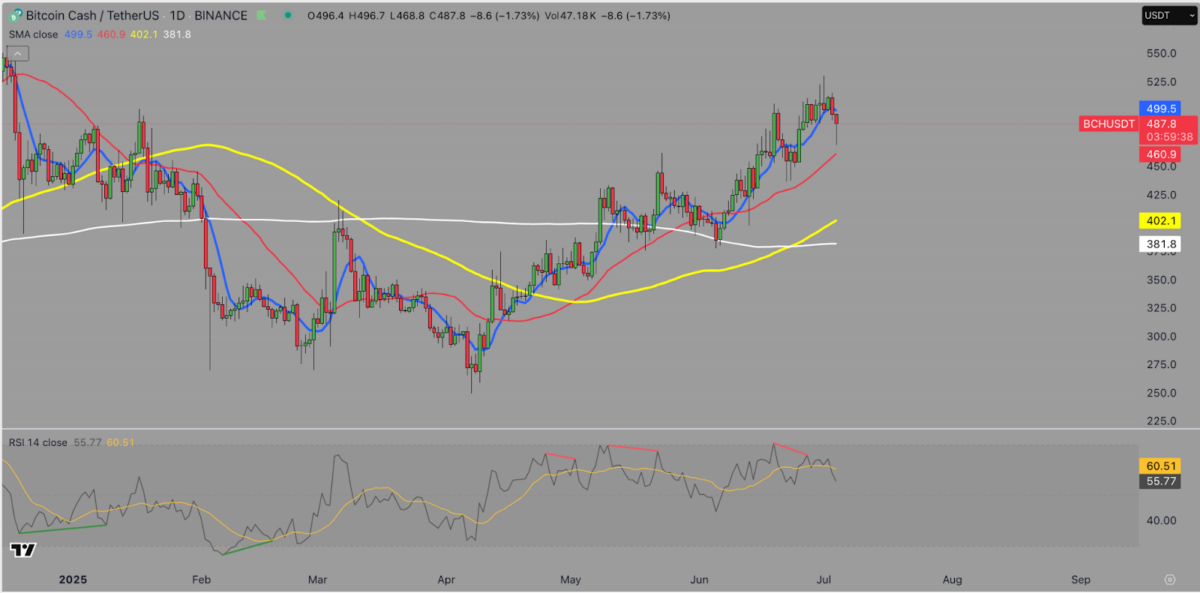Click the Mar label on time axis
Image resolution: width=1200 pixels, height=593 pixels.
(x=319, y=579)
